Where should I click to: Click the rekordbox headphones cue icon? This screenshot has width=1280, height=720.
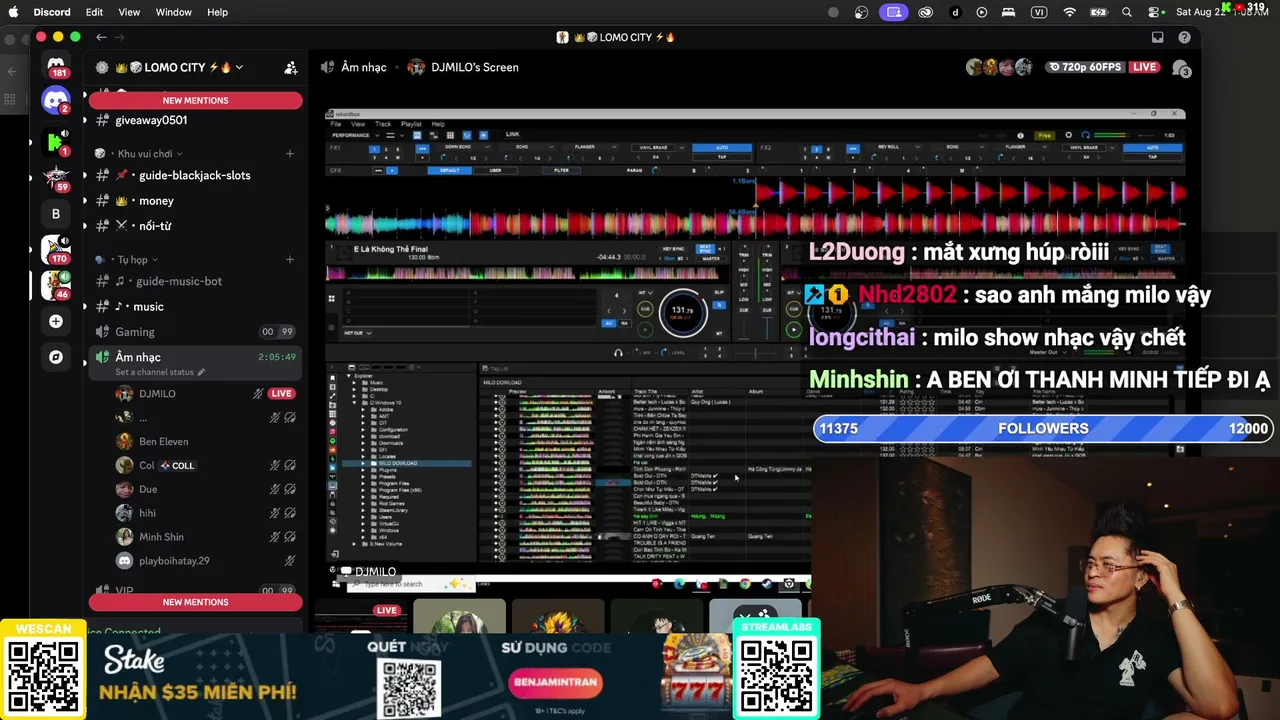[618, 353]
